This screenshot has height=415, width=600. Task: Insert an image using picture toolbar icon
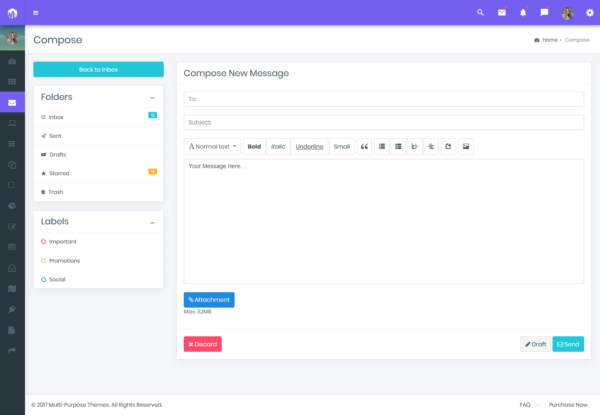click(466, 146)
